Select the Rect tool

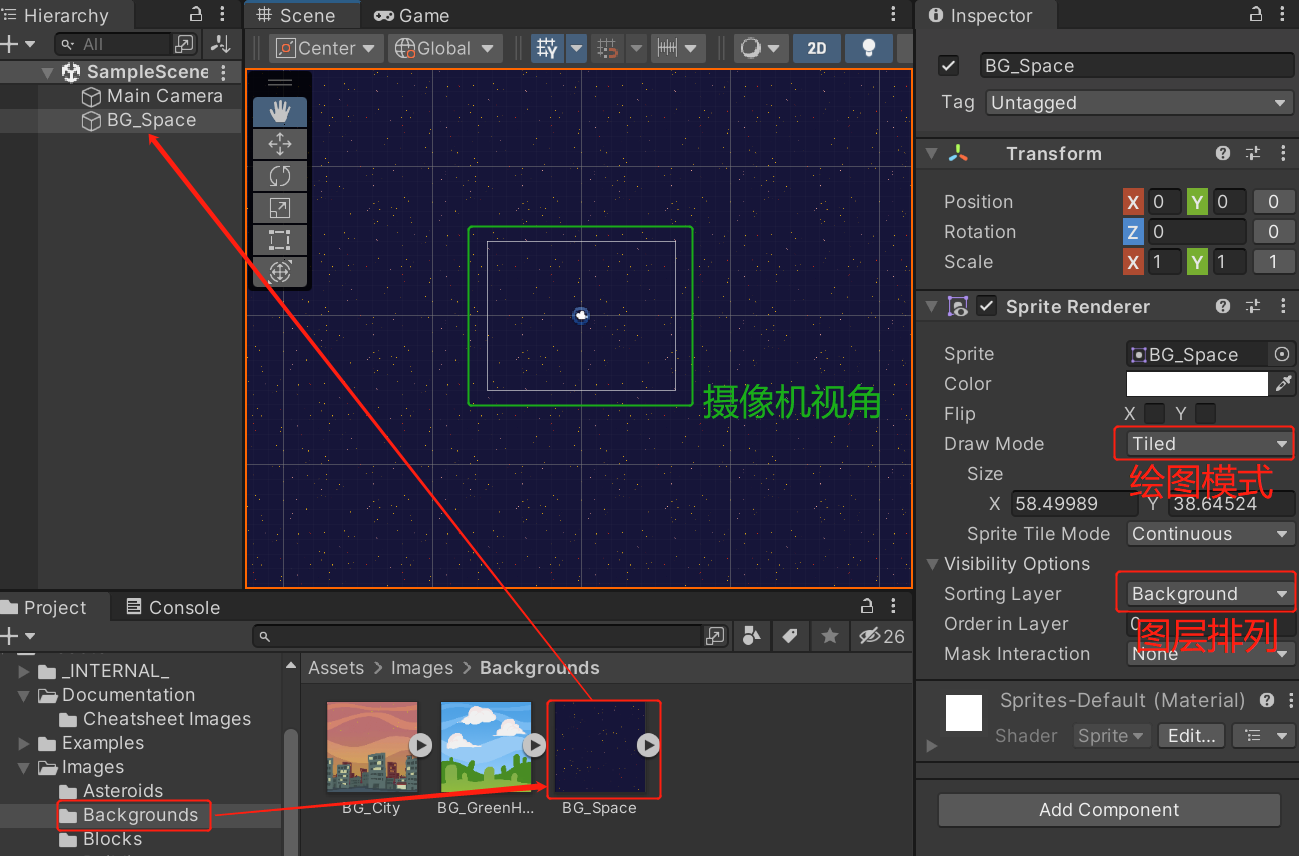(280, 240)
